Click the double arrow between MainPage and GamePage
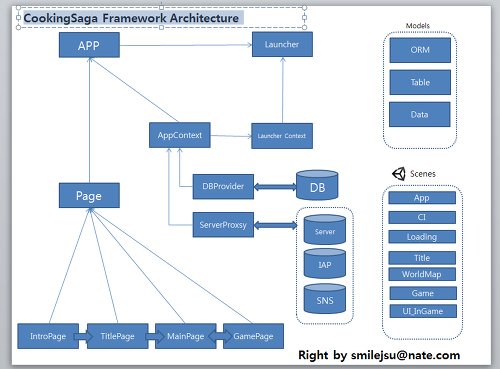 (220, 336)
